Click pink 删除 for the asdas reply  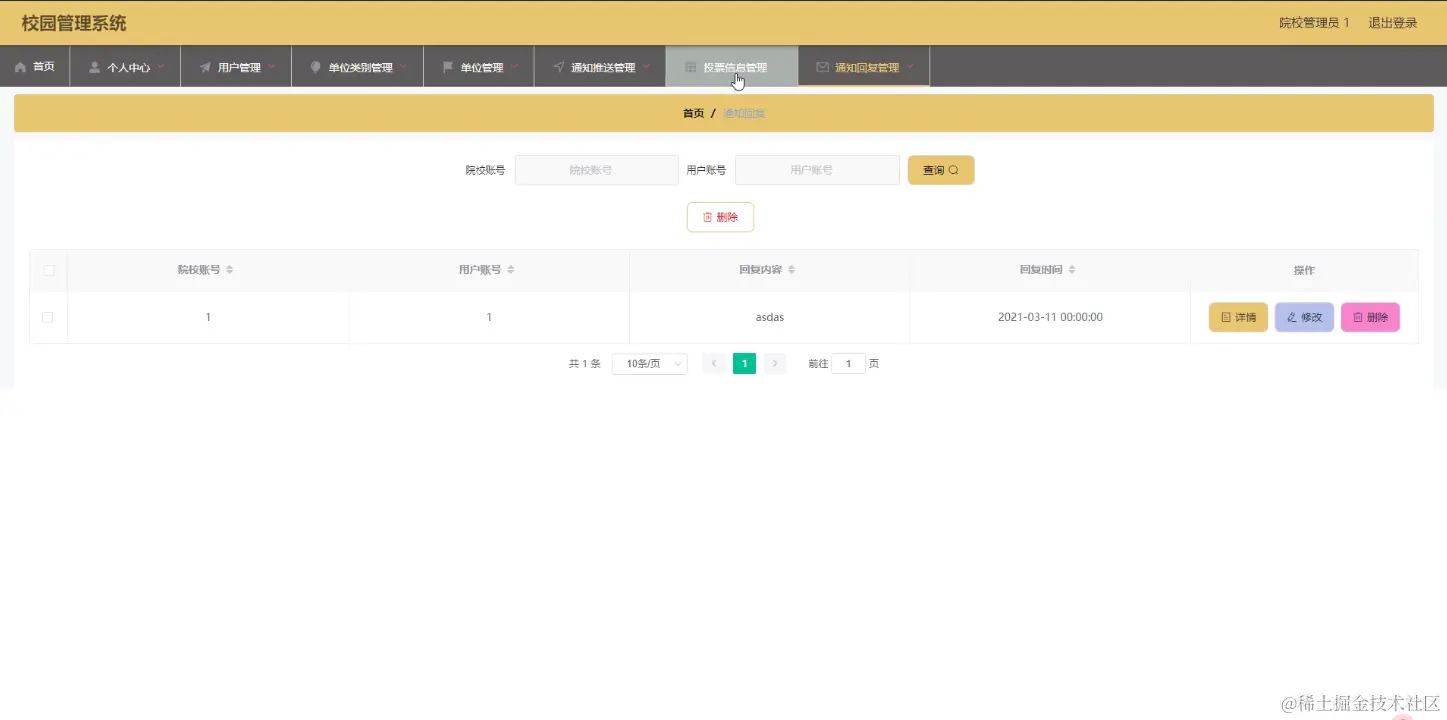point(1370,317)
